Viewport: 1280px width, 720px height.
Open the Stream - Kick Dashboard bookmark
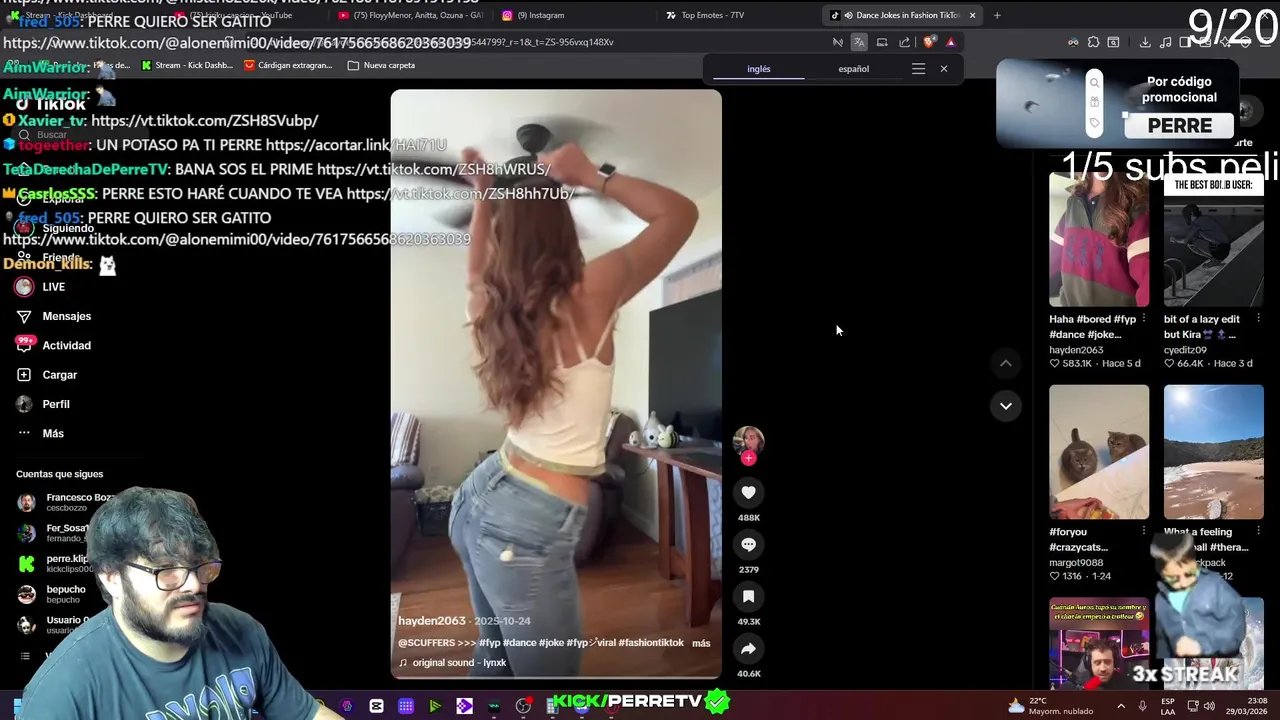(187, 65)
